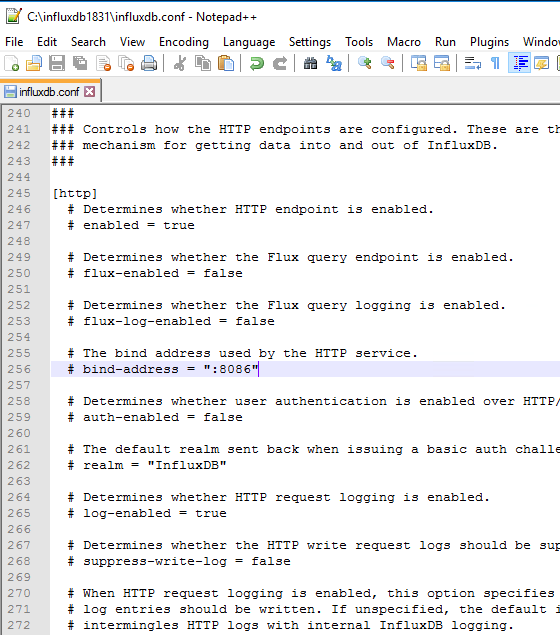Viewport: 560px width, 635px height.
Task: Save the file with the Save icon
Action: (57, 64)
